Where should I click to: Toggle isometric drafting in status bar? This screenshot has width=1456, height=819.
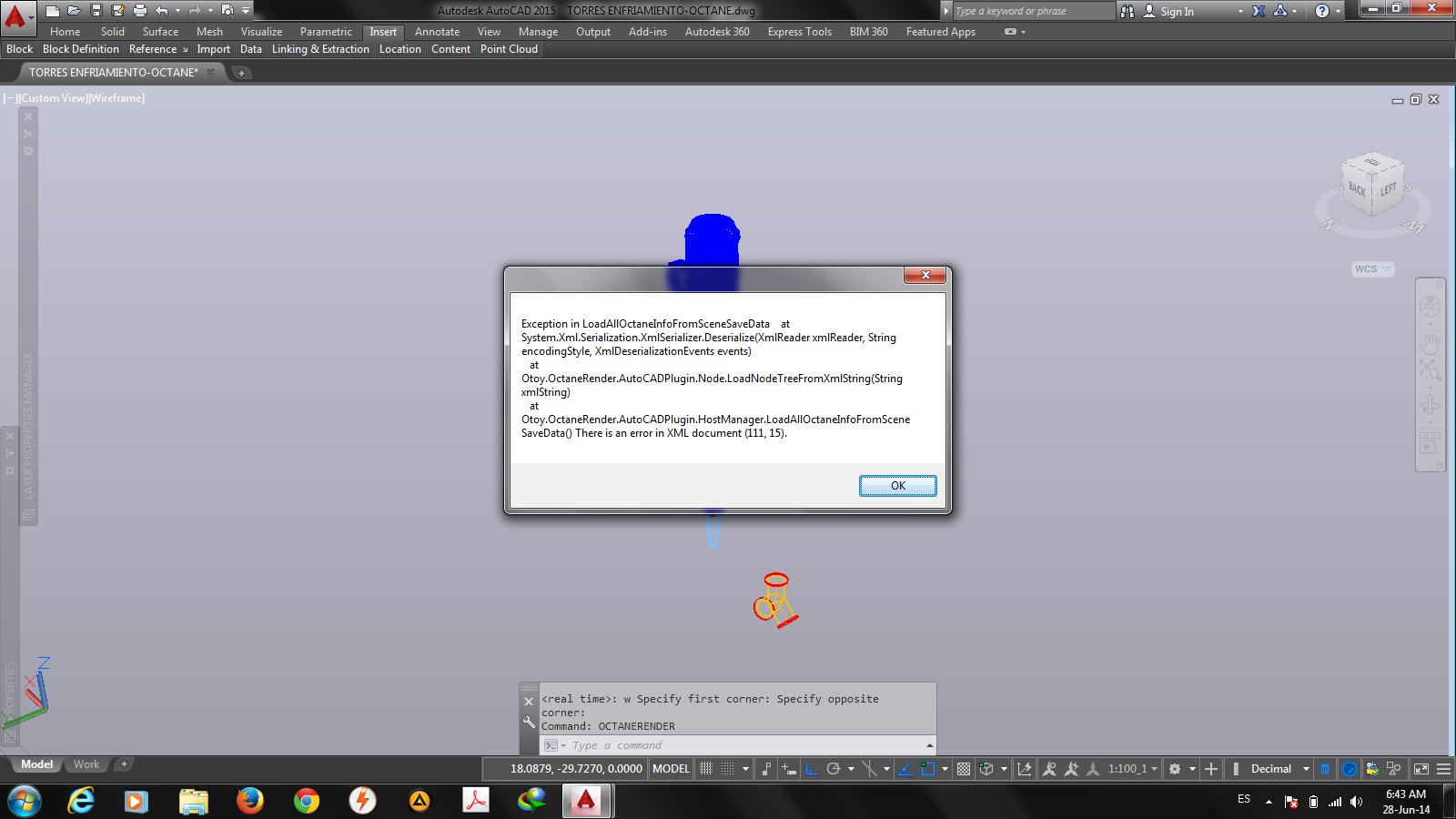coord(869,769)
